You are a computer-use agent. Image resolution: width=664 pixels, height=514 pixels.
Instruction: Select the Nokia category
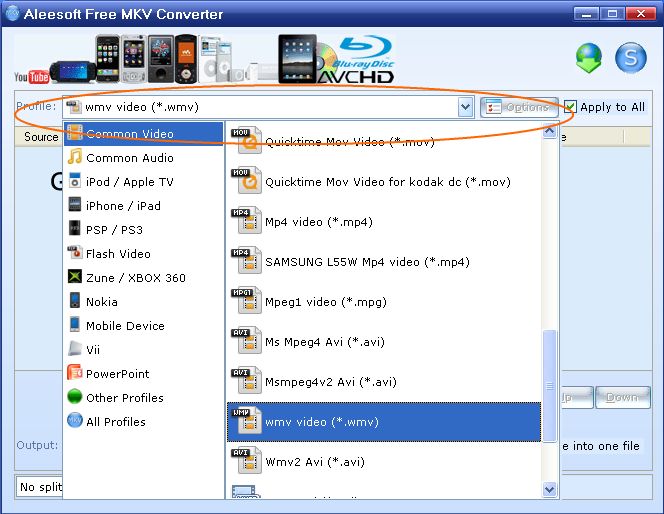coord(144,301)
